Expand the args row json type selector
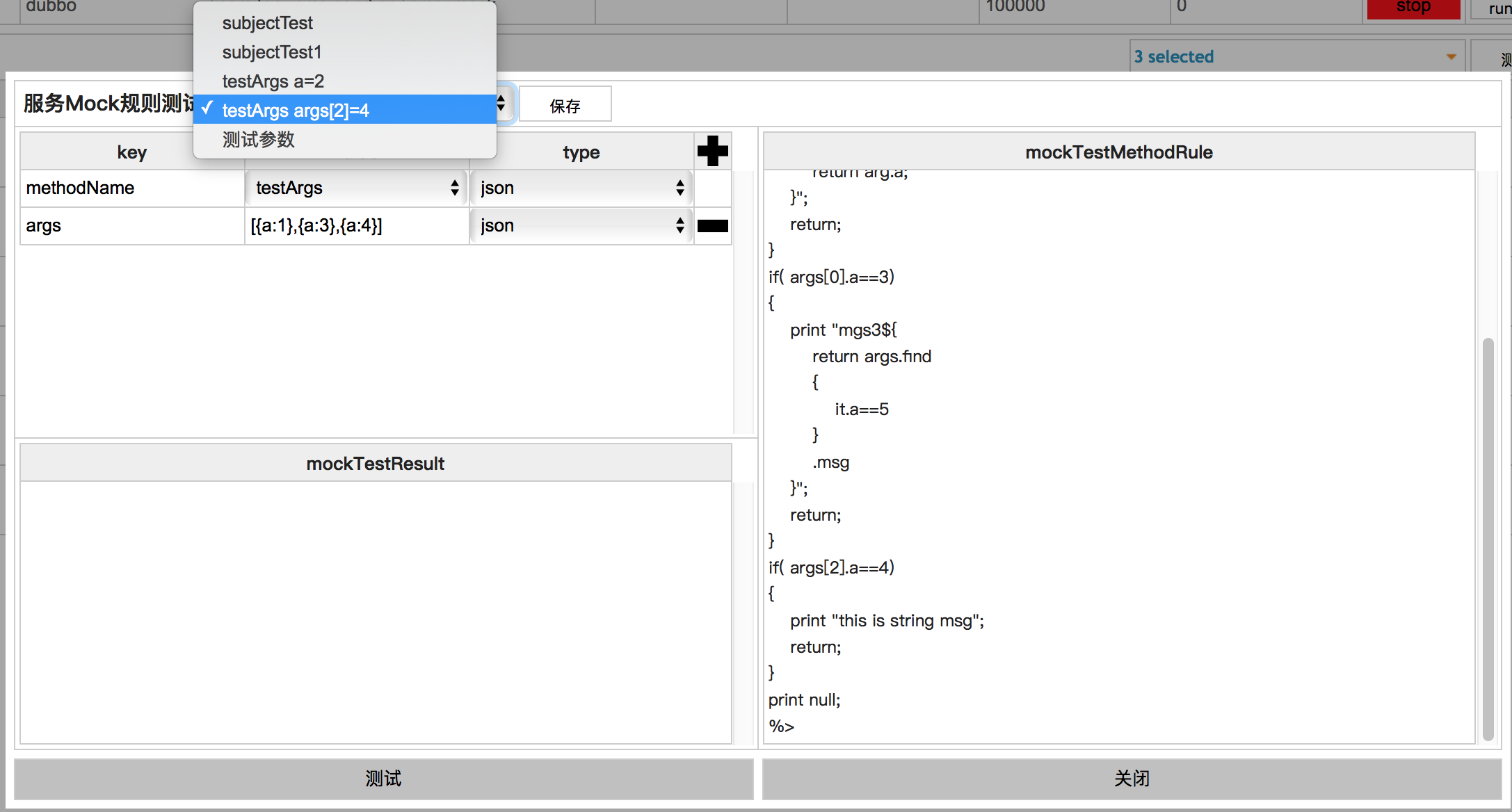Image resolution: width=1512 pixels, height=812 pixels. tap(581, 225)
